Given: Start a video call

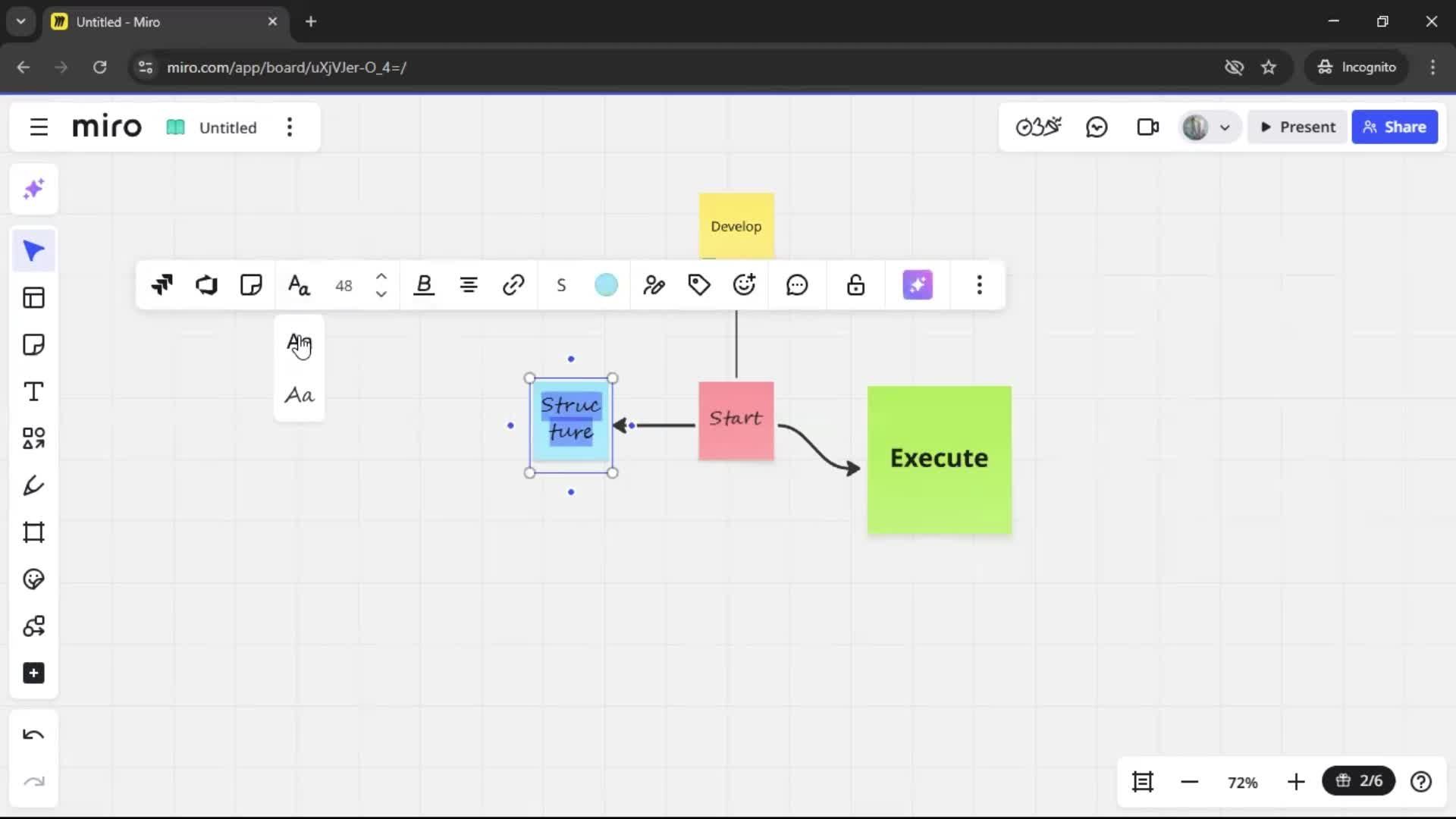Looking at the screenshot, I should [1147, 127].
